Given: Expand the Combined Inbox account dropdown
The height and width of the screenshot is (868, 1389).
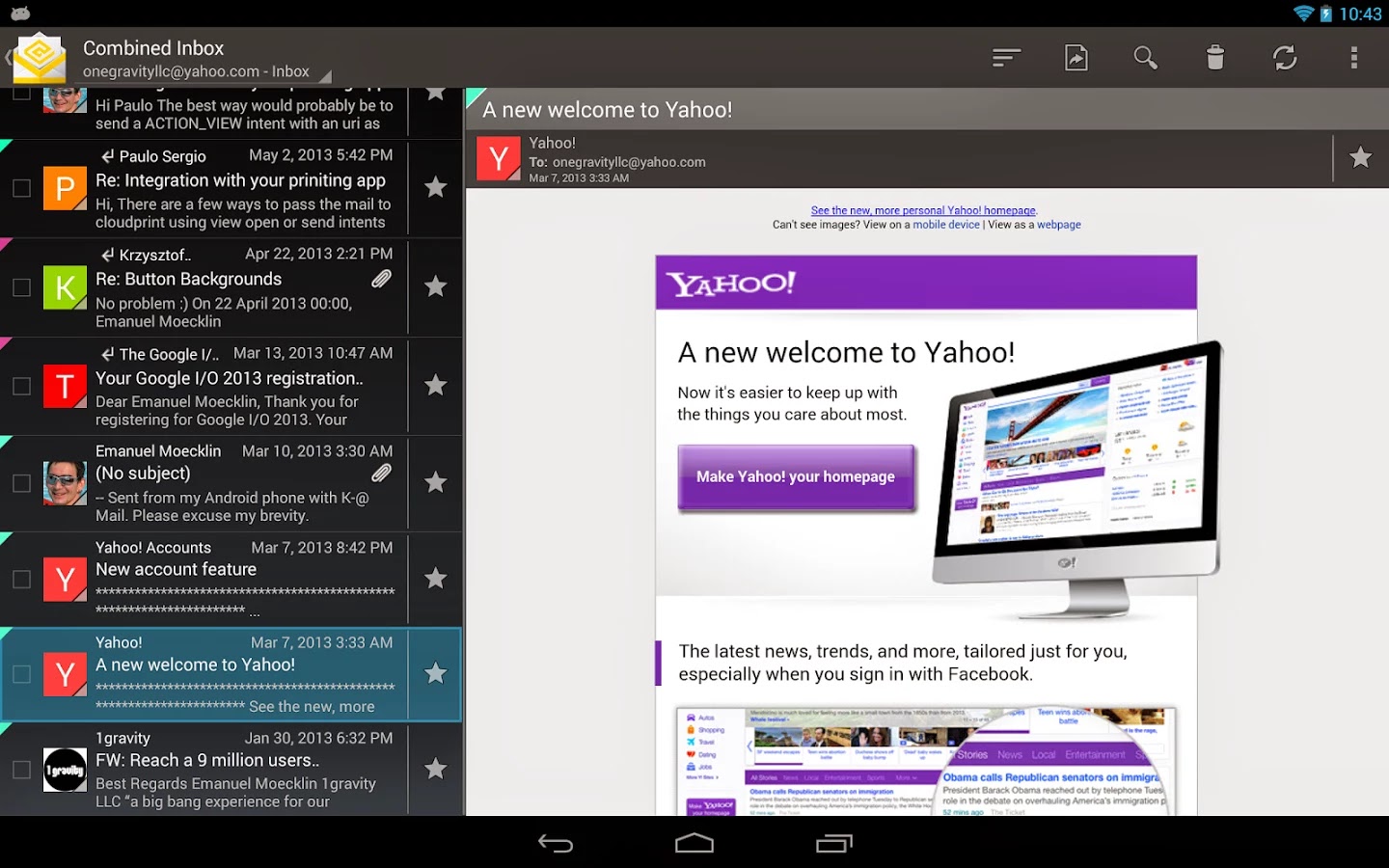Looking at the screenshot, I should 205,59.
